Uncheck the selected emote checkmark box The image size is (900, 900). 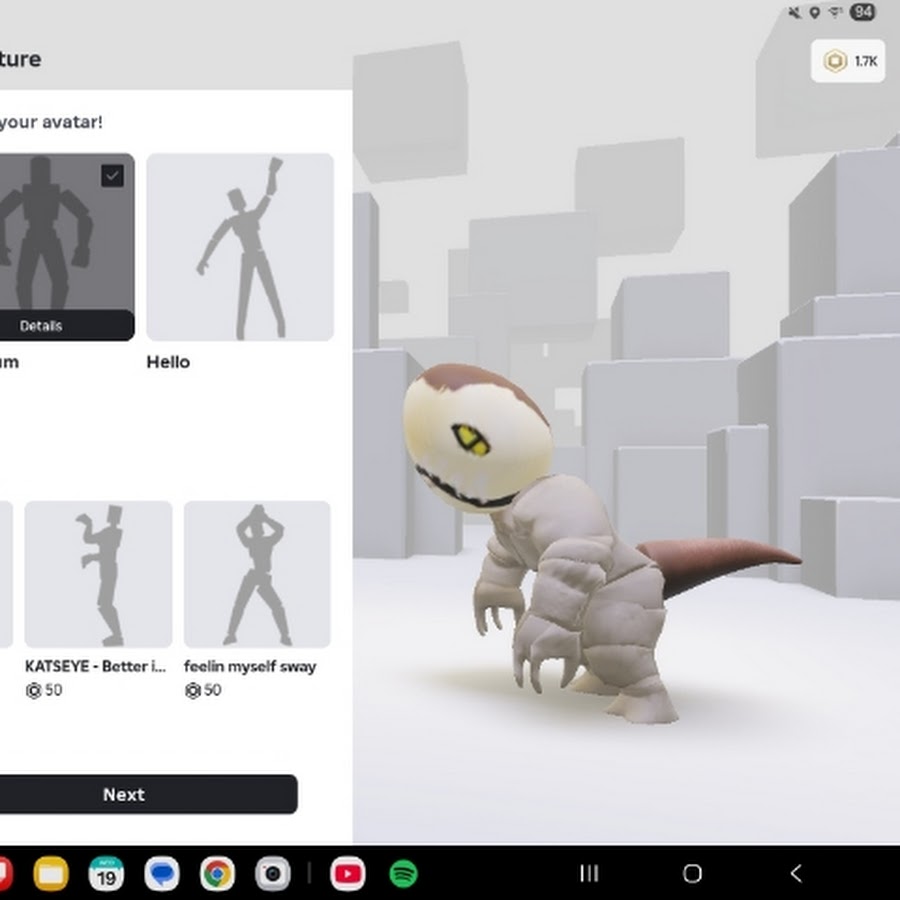[x=113, y=176]
